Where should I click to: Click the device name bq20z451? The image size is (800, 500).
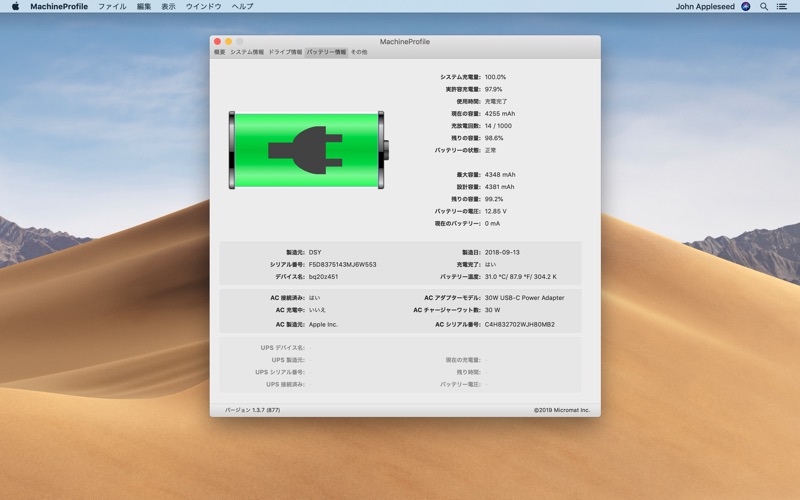click(x=323, y=277)
